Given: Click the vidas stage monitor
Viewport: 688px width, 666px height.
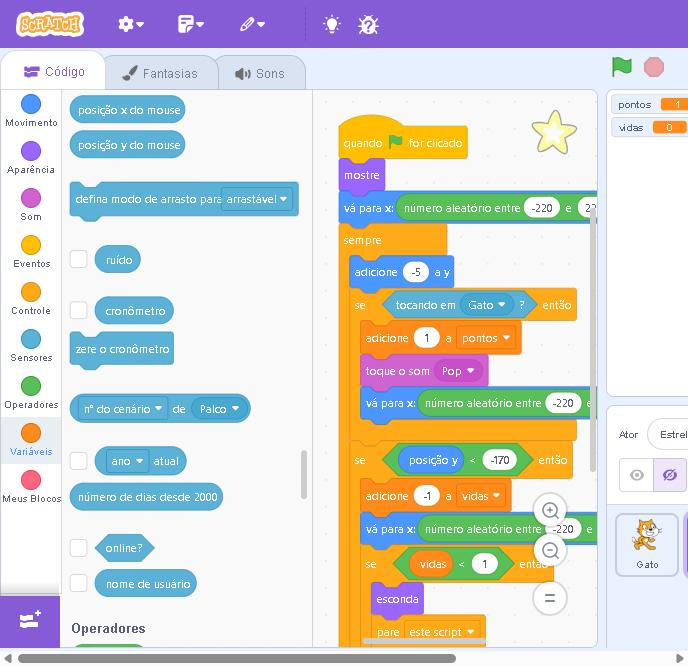Looking at the screenshot, I should click(x=650, y=128).
